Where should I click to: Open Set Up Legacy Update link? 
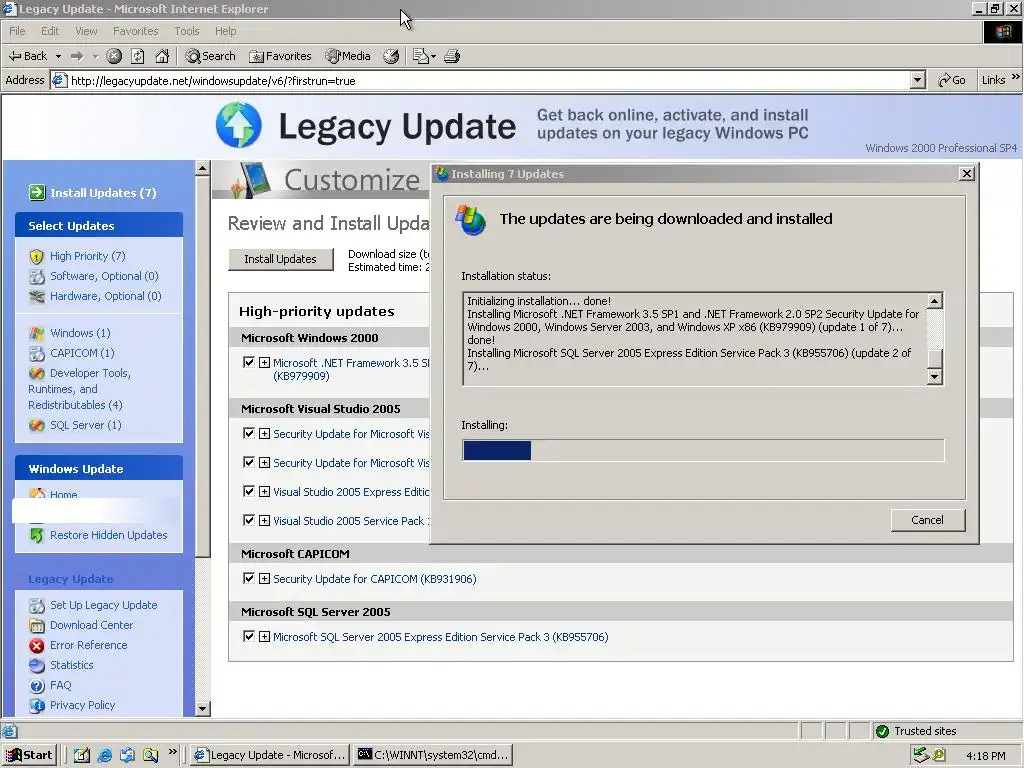[x=104, y=605]
